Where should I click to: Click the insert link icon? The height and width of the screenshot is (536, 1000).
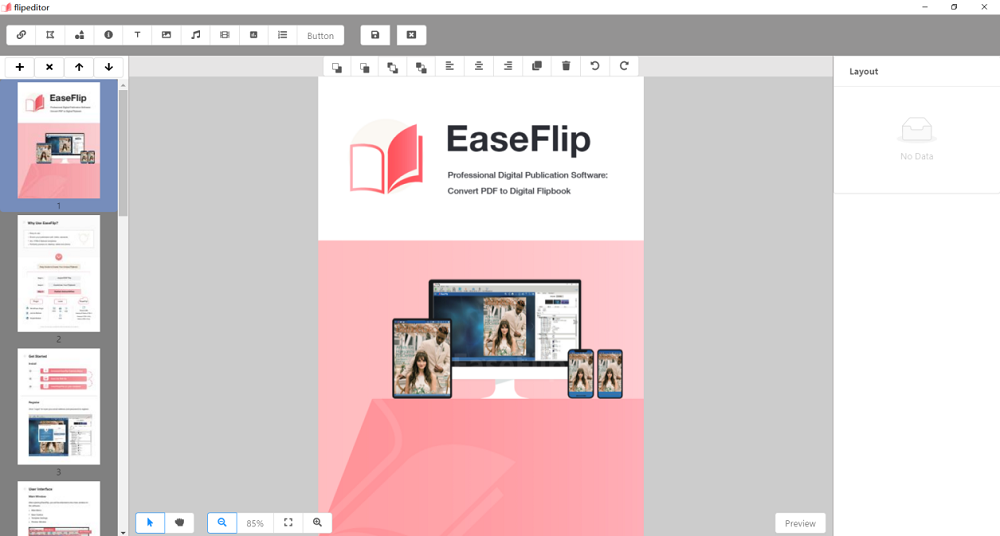(x=21, y=35)
